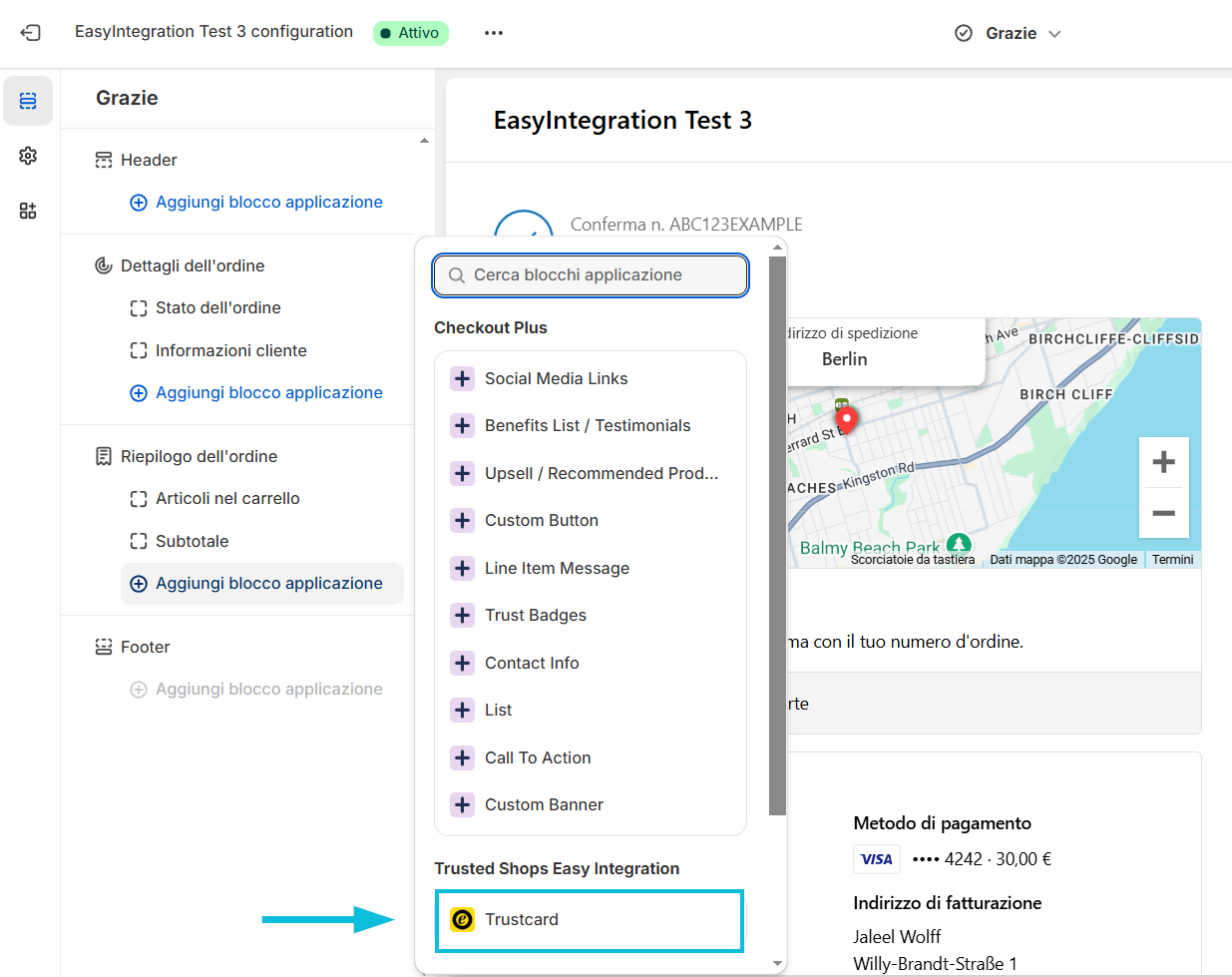Click Aggiungi blocco applicazione under Header
Image resolution: width=1232 pixels, height=977 pixels.
pos(257,202)
